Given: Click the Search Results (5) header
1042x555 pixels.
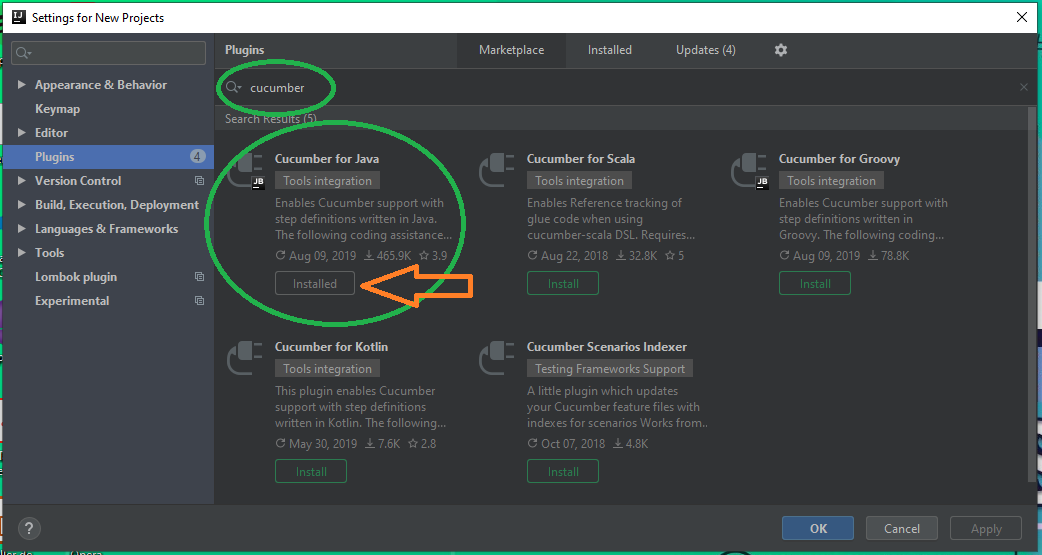Looking at the screenshot, I should pyautogui.click(x=270, y=119).
